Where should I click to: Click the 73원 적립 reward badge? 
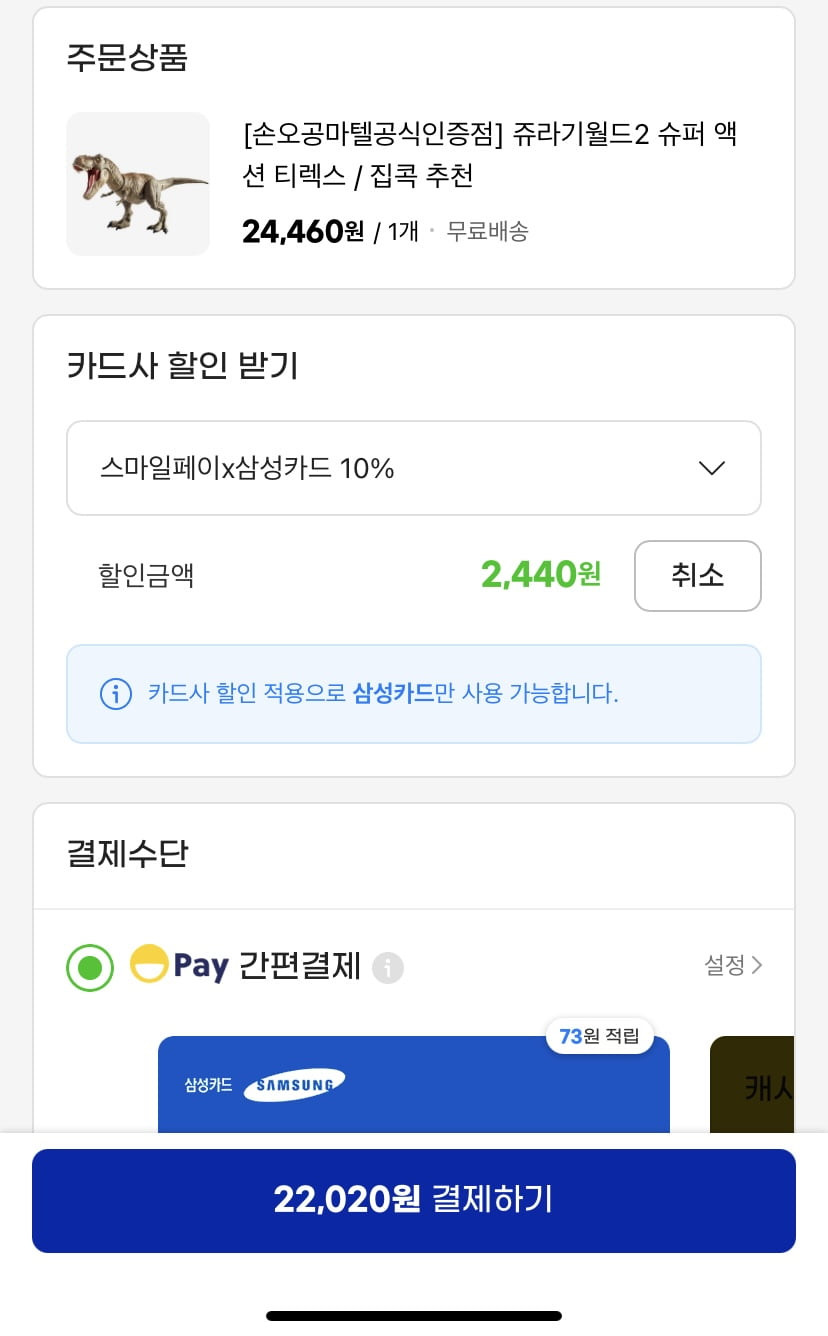coord(599,1036)
